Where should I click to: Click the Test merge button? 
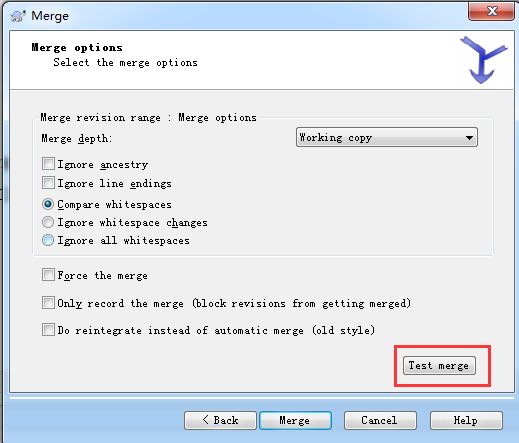click(x=439, y=366)
